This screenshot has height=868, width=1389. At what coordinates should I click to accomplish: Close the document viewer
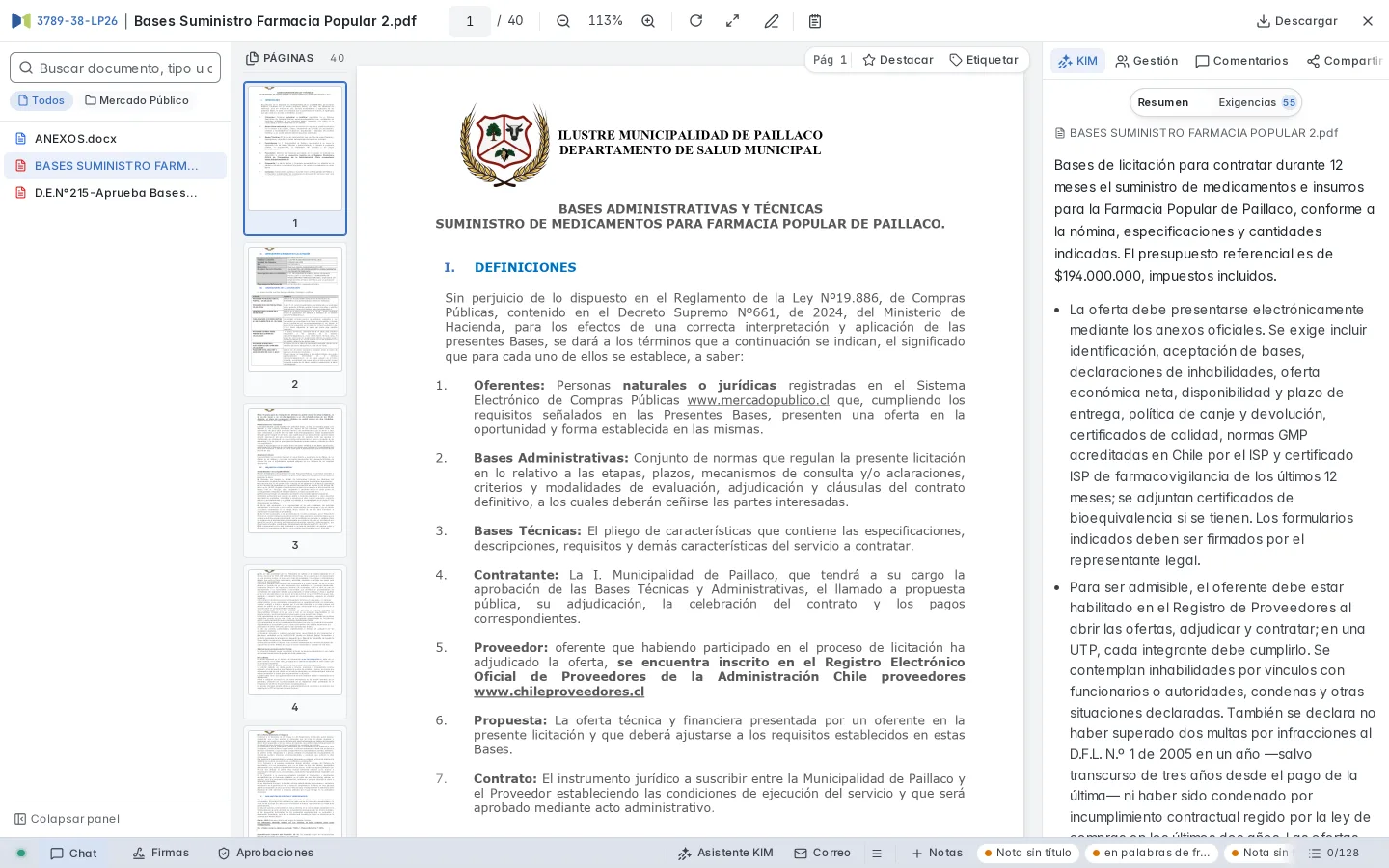tap(1368, 21)
